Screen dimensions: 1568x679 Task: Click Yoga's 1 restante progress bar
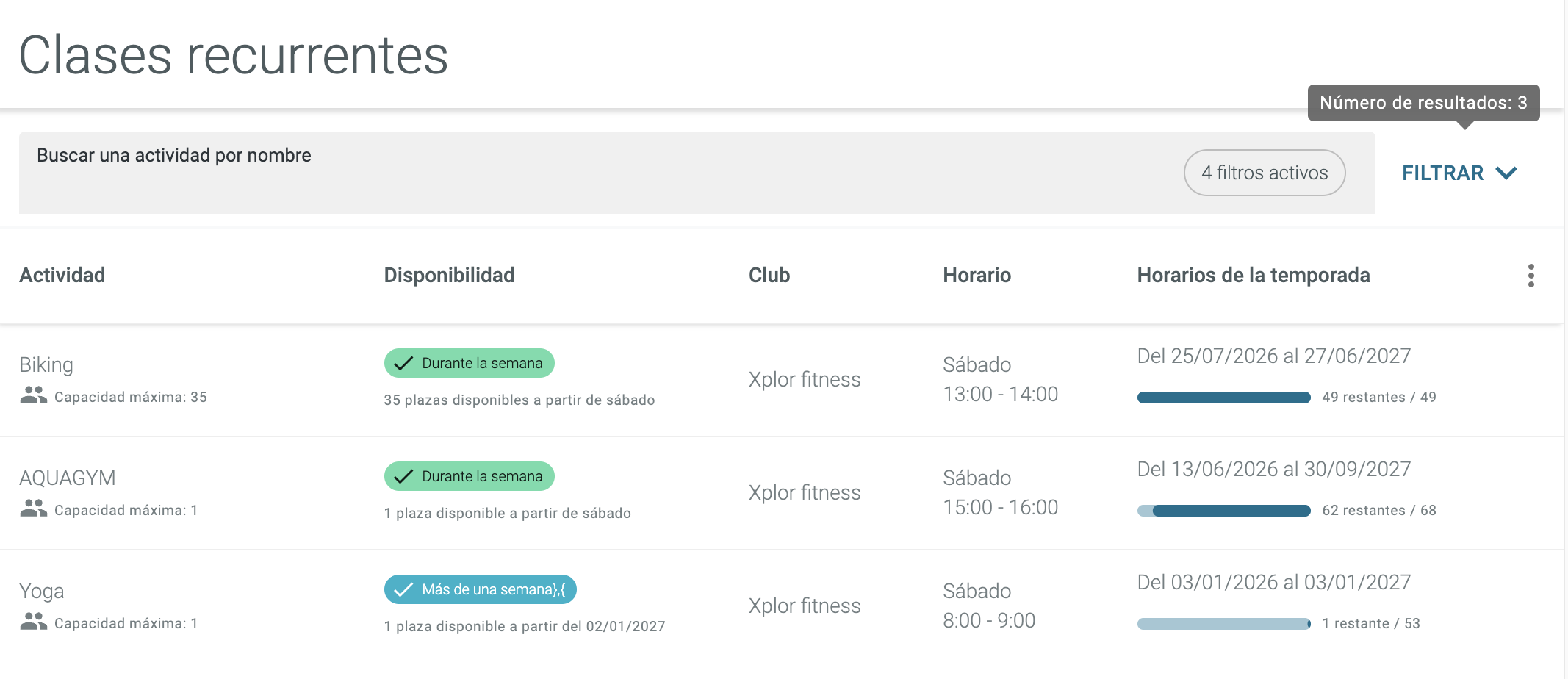(1224, 624)
